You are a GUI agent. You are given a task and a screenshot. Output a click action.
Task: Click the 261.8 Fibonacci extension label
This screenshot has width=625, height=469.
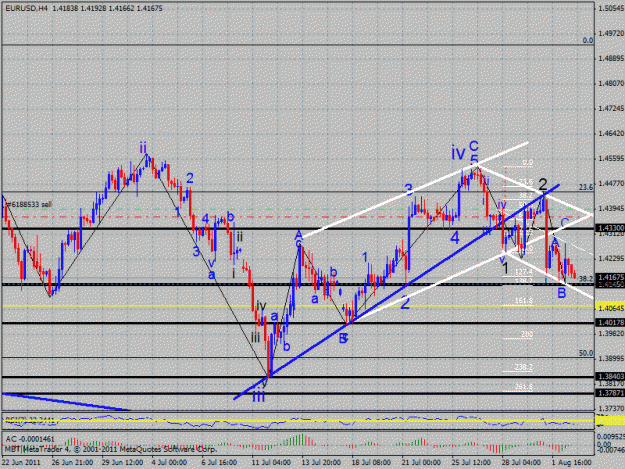tap(523, 387)
